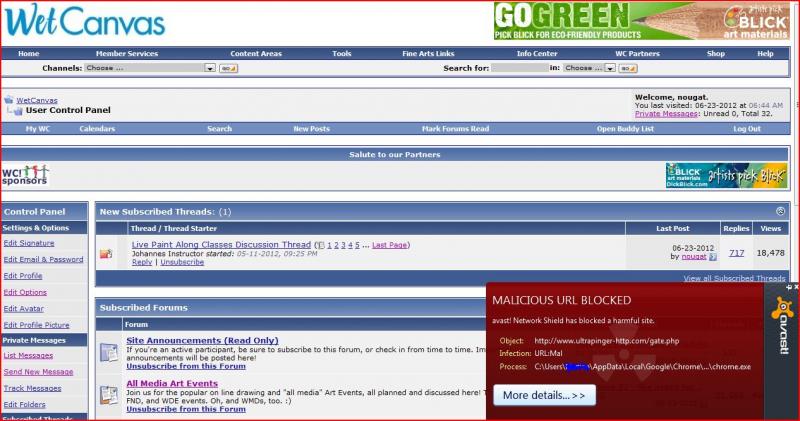Open Edit Folders
Screen dimensions: 800x421
(24, 405)
